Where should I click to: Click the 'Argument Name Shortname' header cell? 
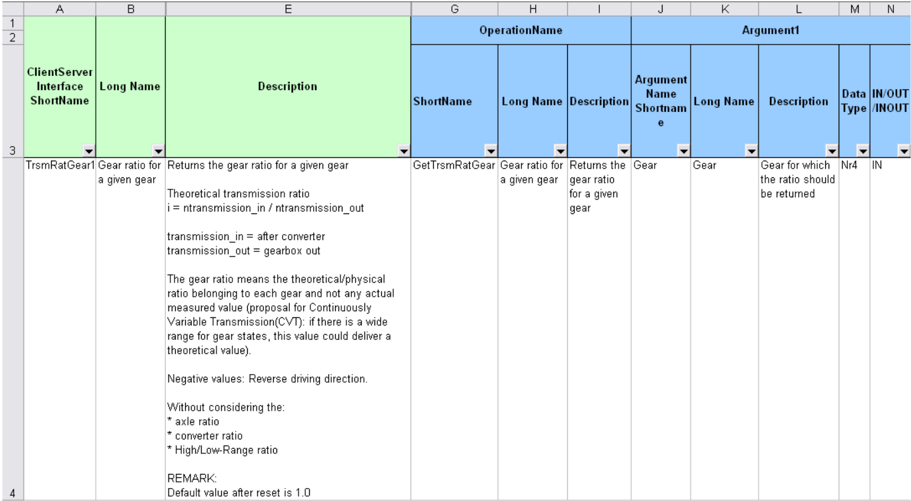point(661,101)
